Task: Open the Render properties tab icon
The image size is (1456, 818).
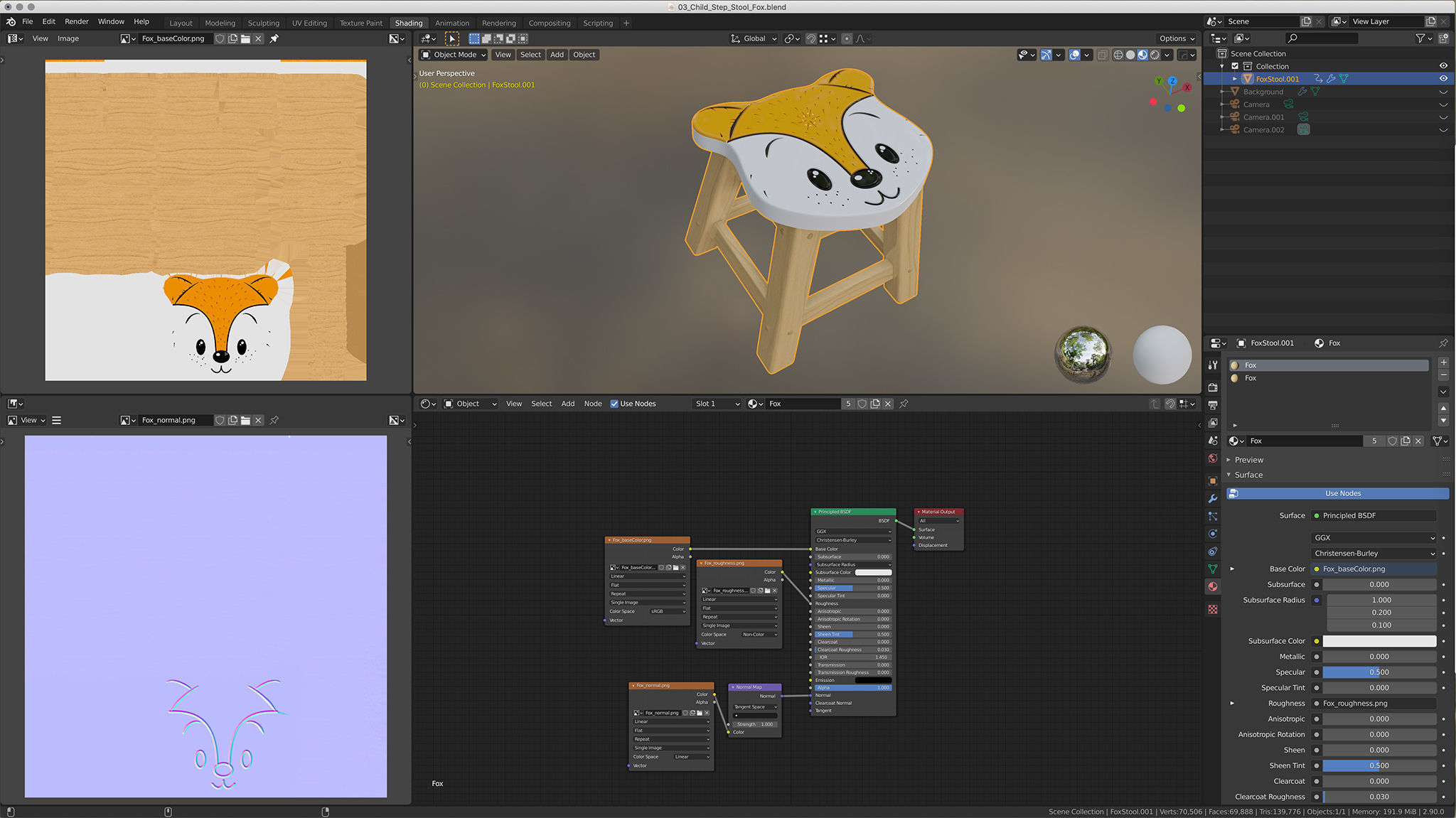Action: pos(1213,387)
